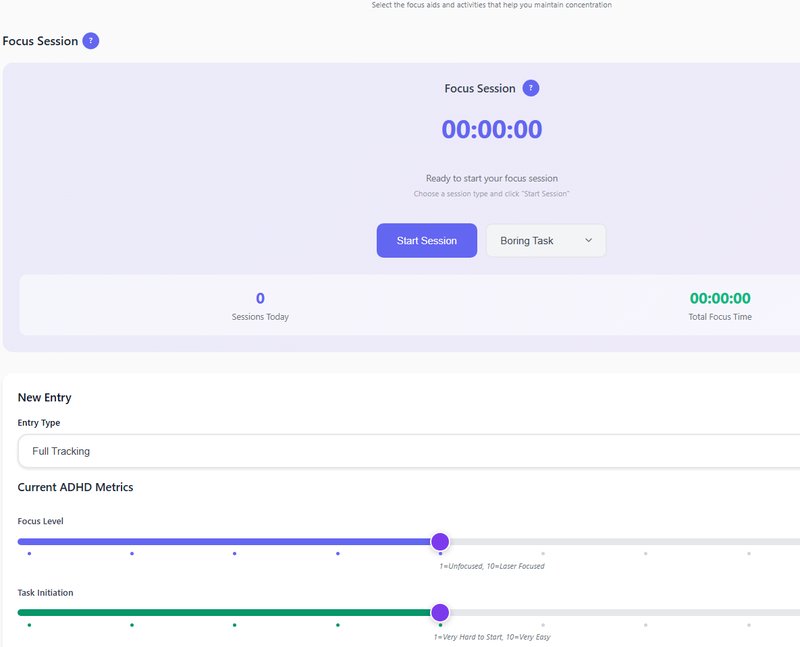Click help icon inside the timer card

click(531, 88)
